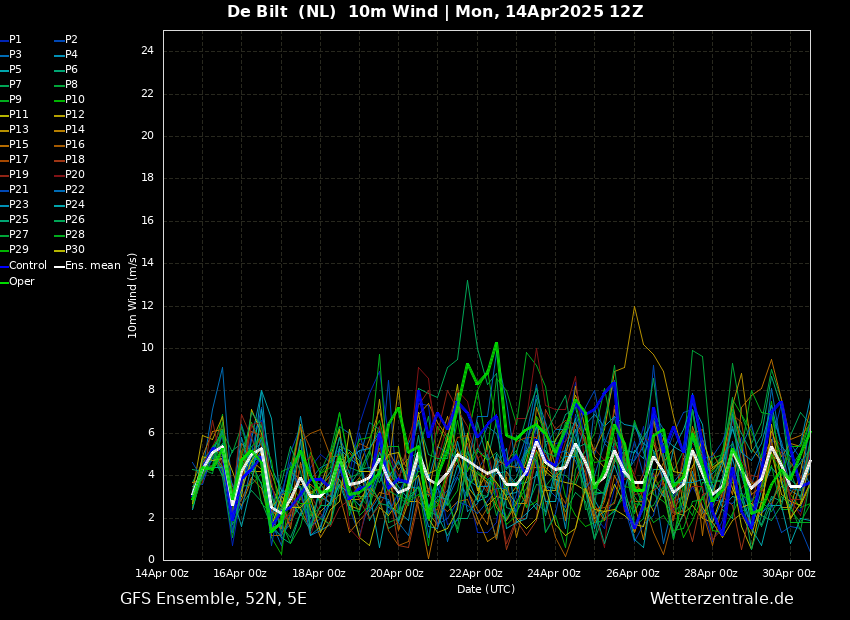Click the 26Apr 00z x-axis label
Screen dimensions: 850x620
tap(633, 574)
